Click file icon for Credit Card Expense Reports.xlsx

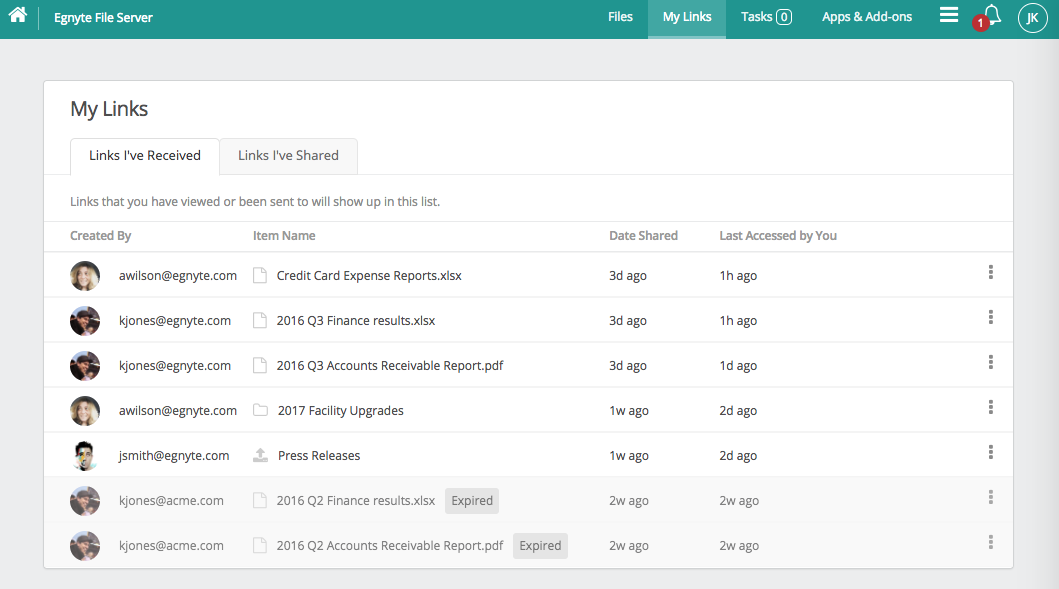click(x=259, y=275)
